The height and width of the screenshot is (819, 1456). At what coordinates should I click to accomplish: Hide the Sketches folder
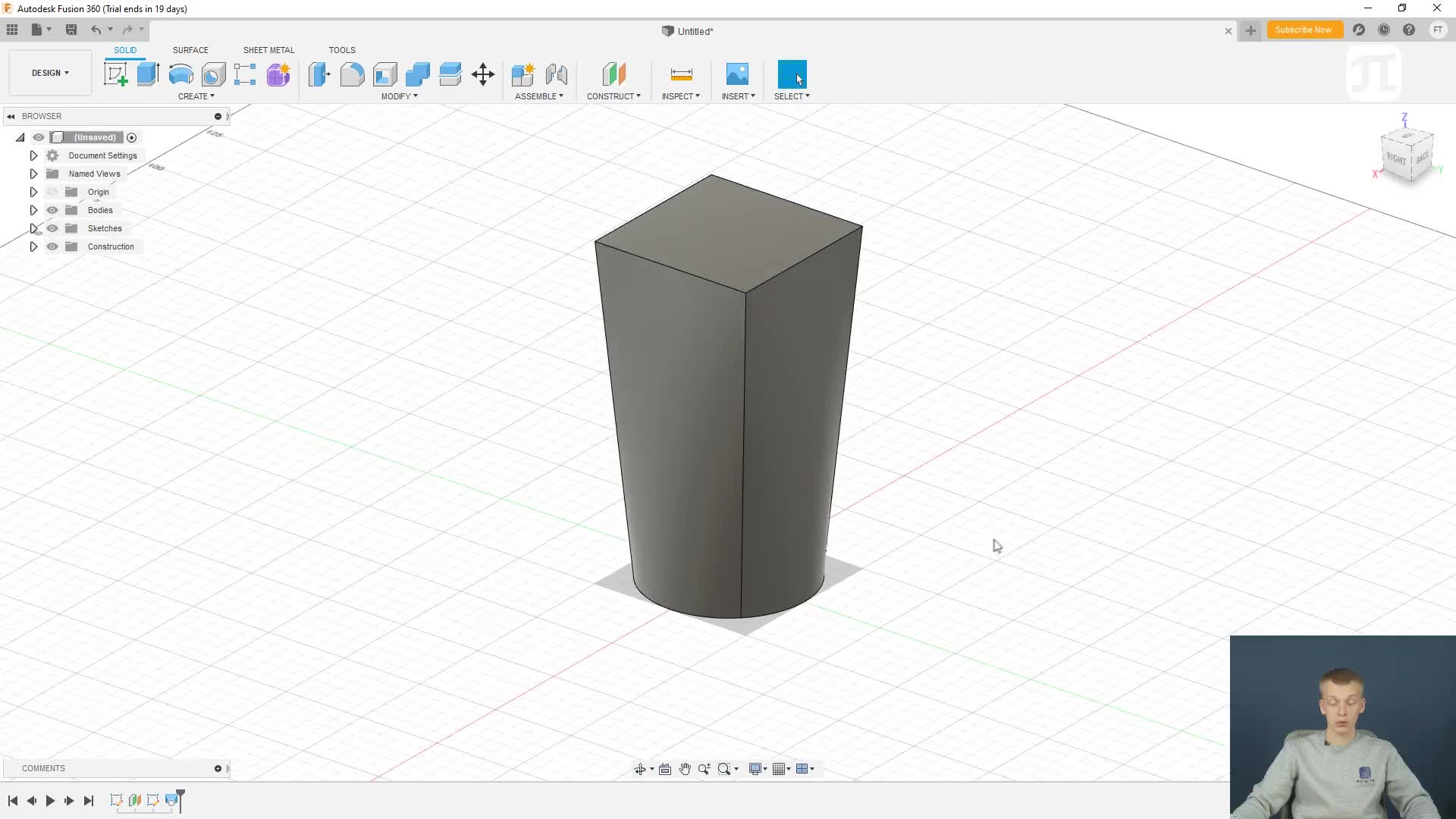pos(52,228)
